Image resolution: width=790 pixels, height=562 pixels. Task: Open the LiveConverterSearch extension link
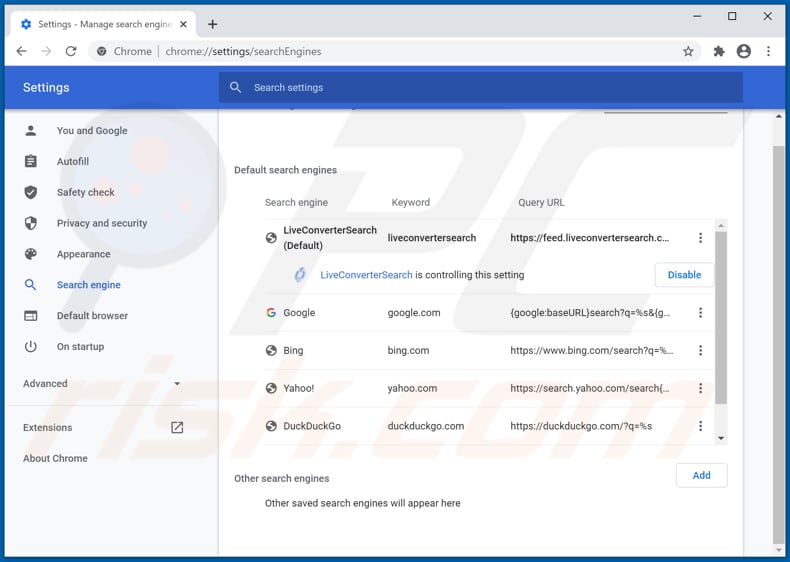[366, 275]
